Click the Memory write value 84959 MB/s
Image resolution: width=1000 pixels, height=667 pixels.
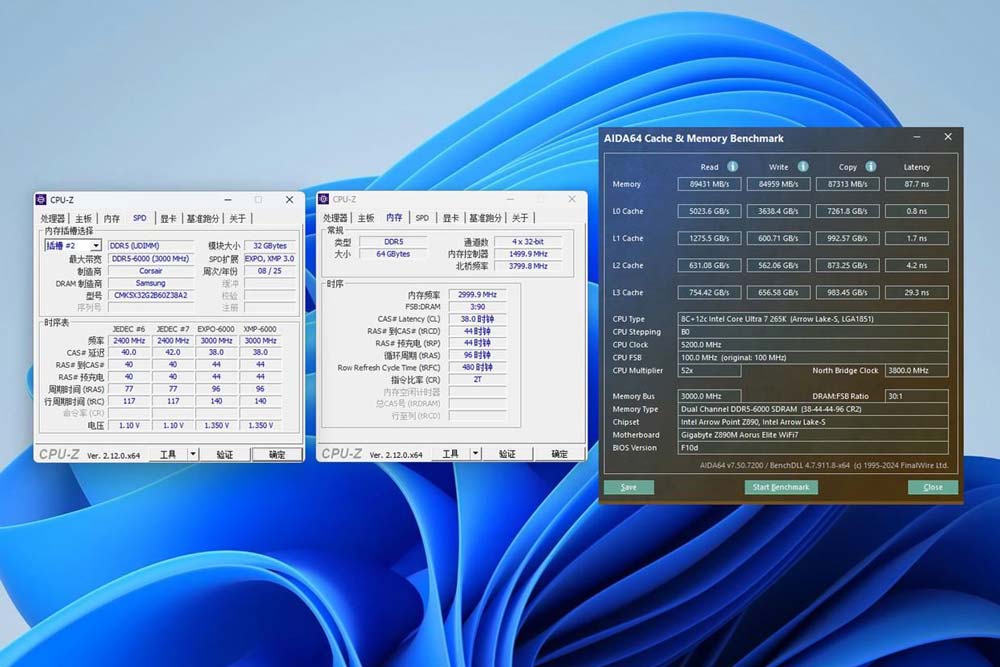coord(778,184)
